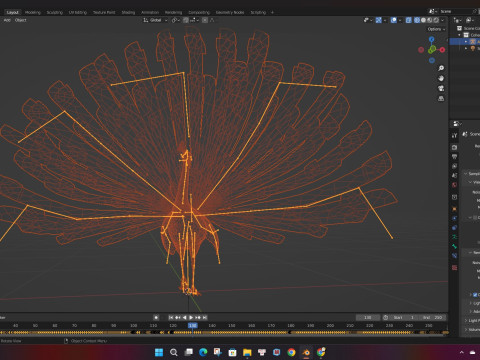
Task: Jump to the timeline end frame
Action: click(205, 317)
